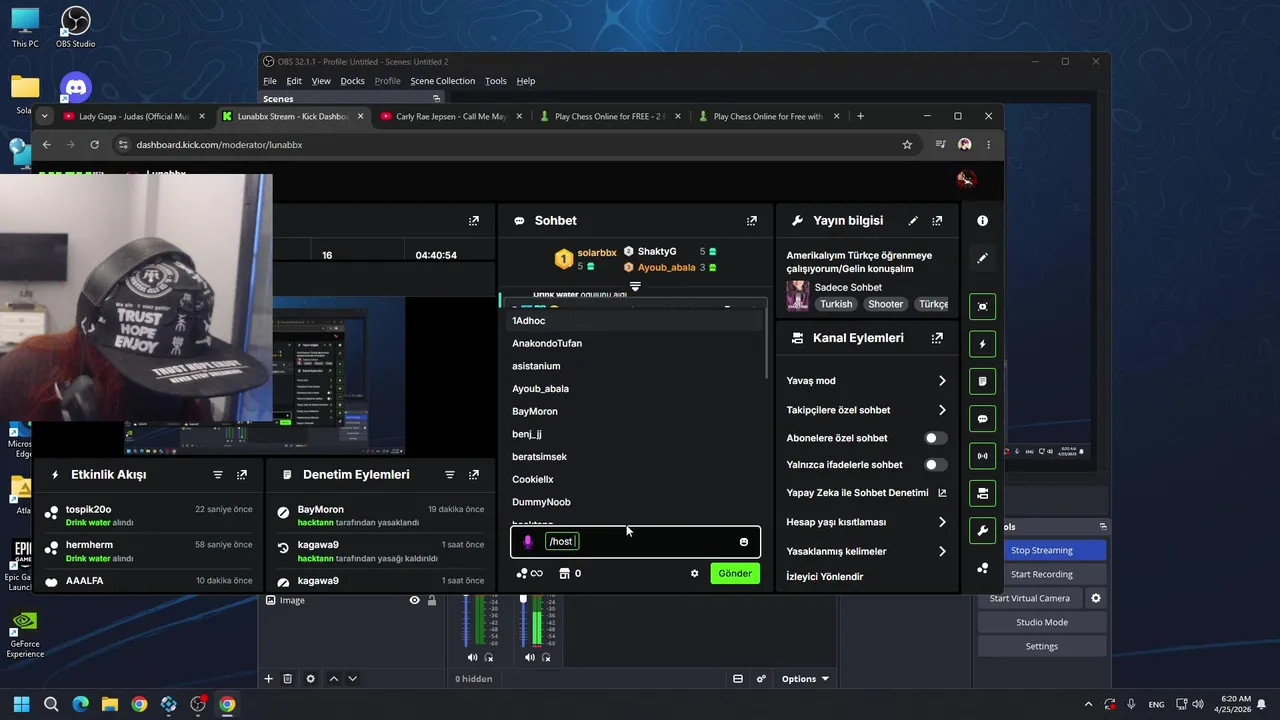Add a new OBS source with the plus icon

[268, 679]
